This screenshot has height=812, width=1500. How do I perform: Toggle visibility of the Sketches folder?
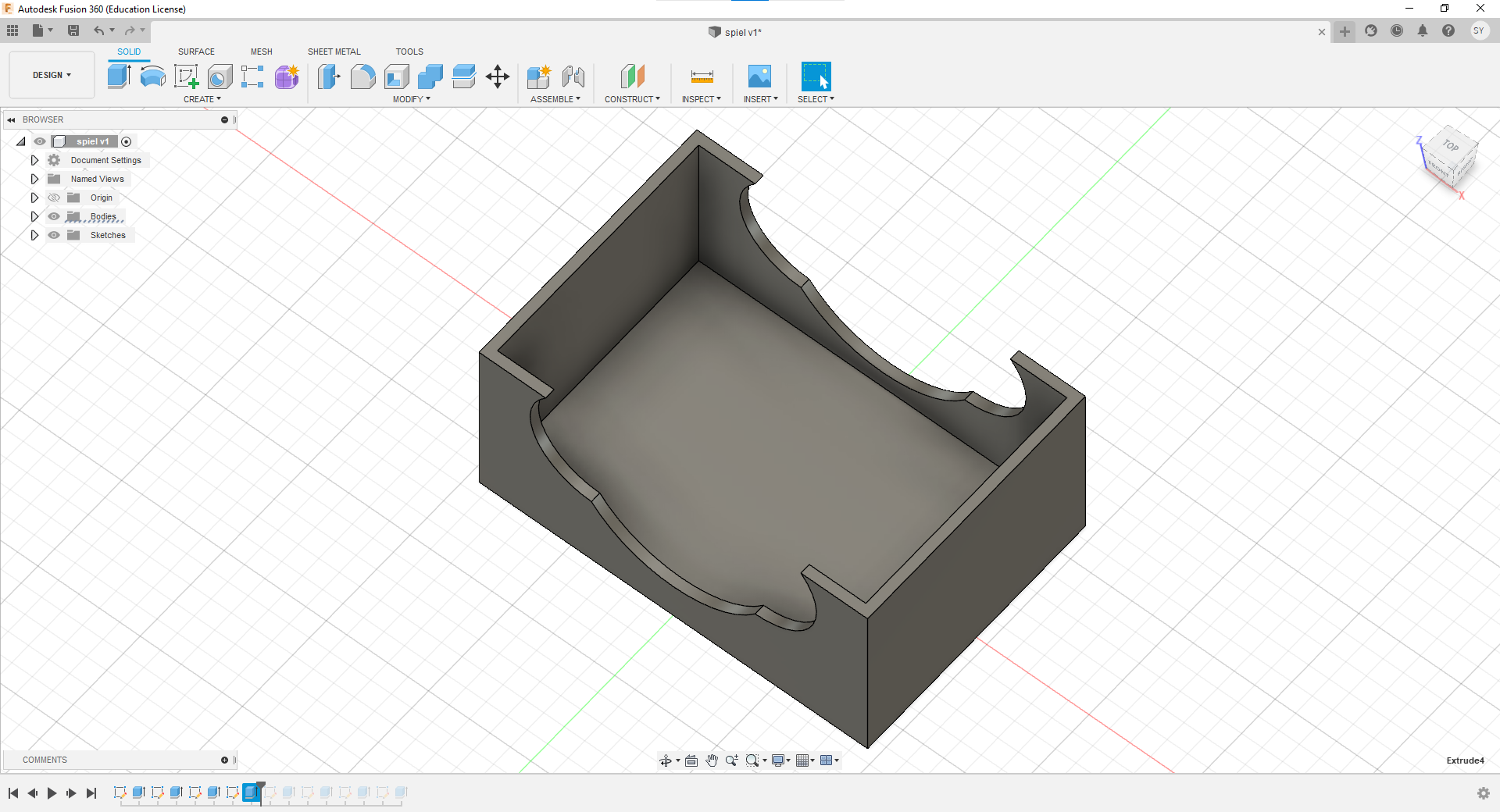tap(54, 235)
